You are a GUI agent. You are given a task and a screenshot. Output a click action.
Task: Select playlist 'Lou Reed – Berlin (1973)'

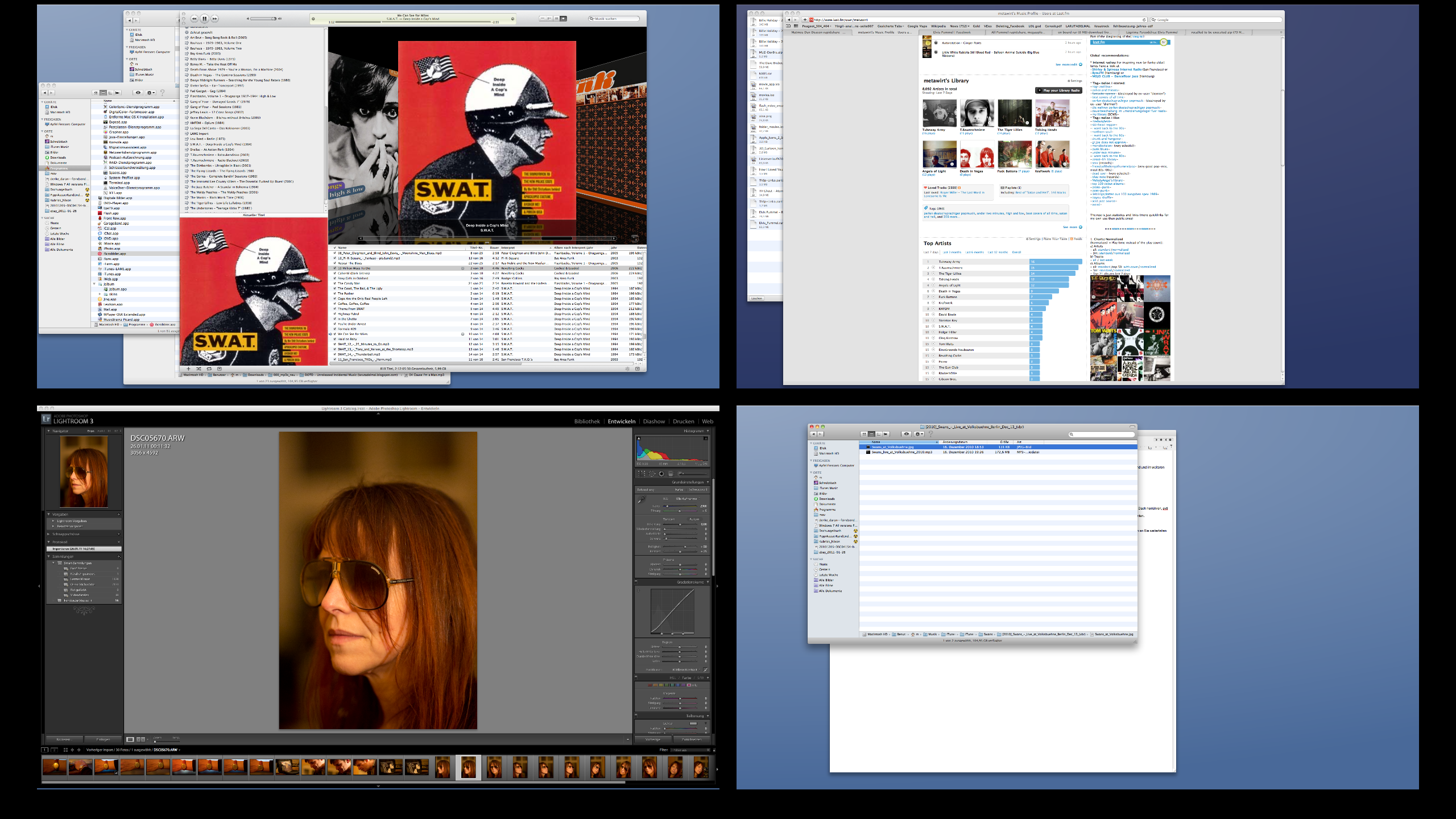207,139
